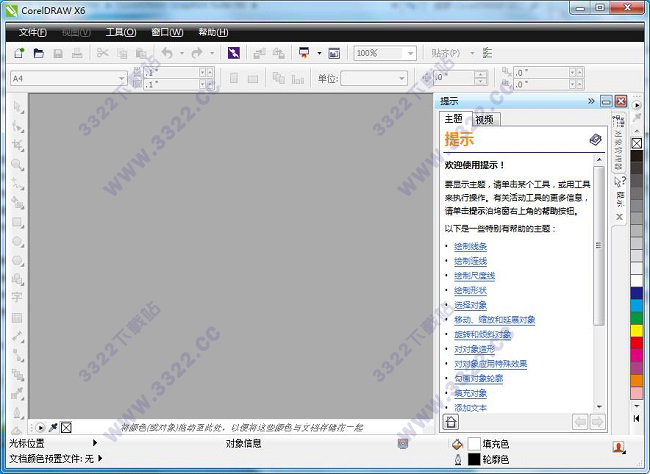Click the Redo arrow icon
This screenshot has width=650, height=474.
pos(197,53)
